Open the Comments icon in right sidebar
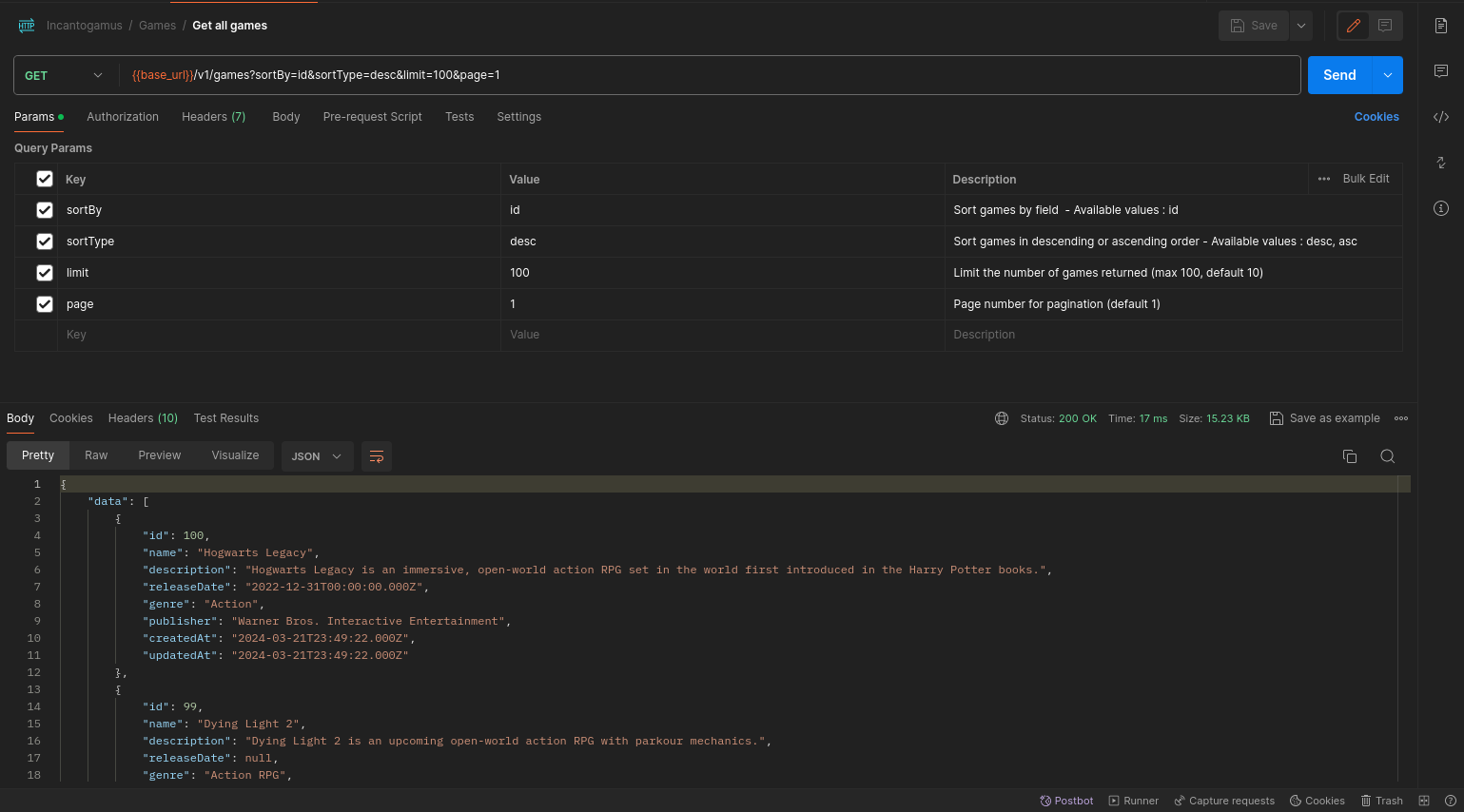The image size is (1464, 812). pos(1441,71)
